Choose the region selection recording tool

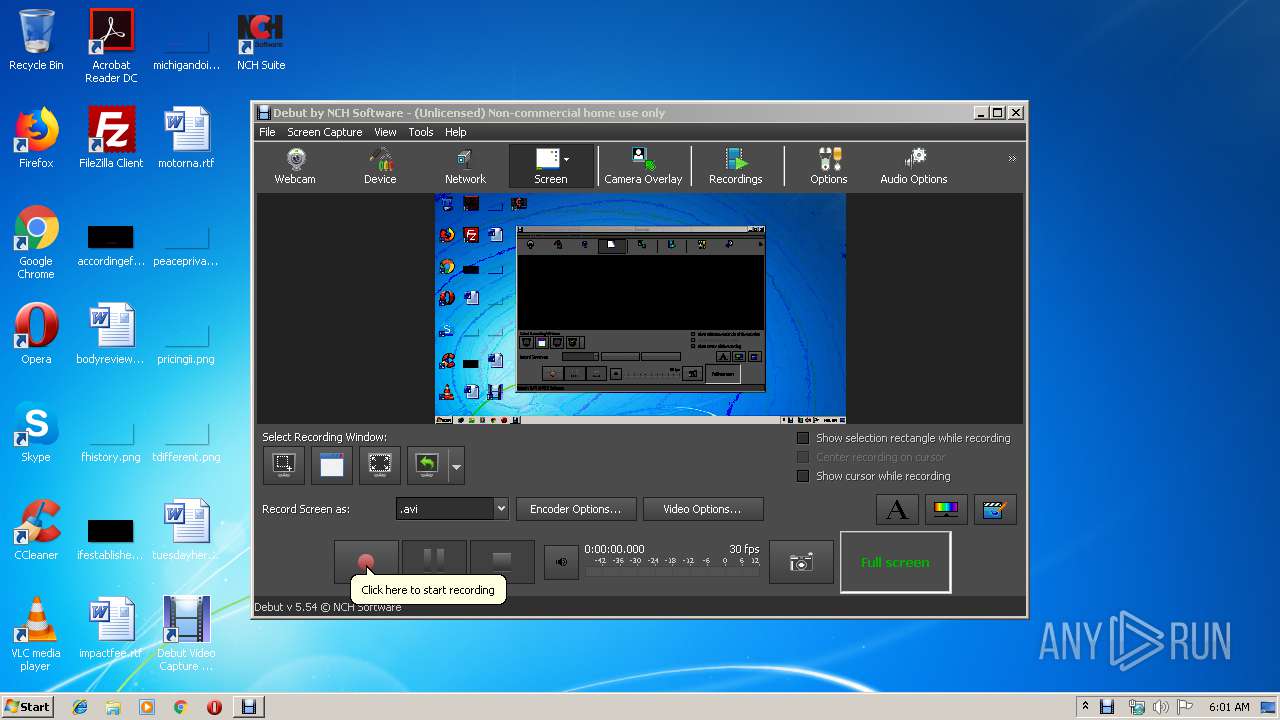pyautogui.click(x=284, y=465)
